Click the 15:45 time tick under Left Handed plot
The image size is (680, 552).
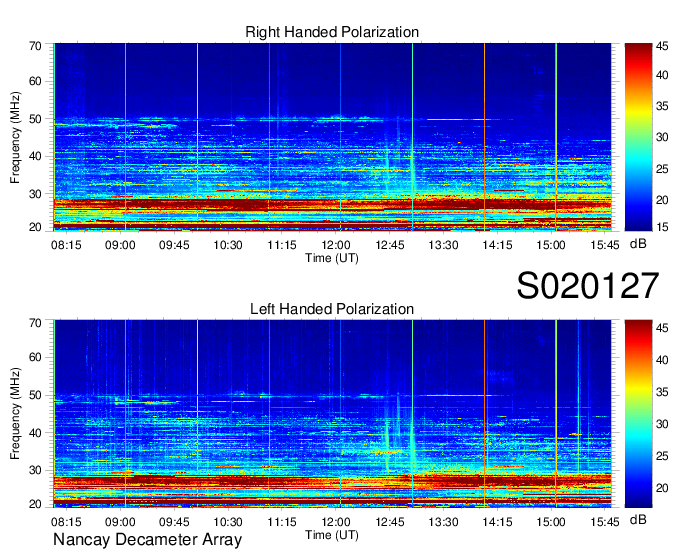[x=605, y=522]
